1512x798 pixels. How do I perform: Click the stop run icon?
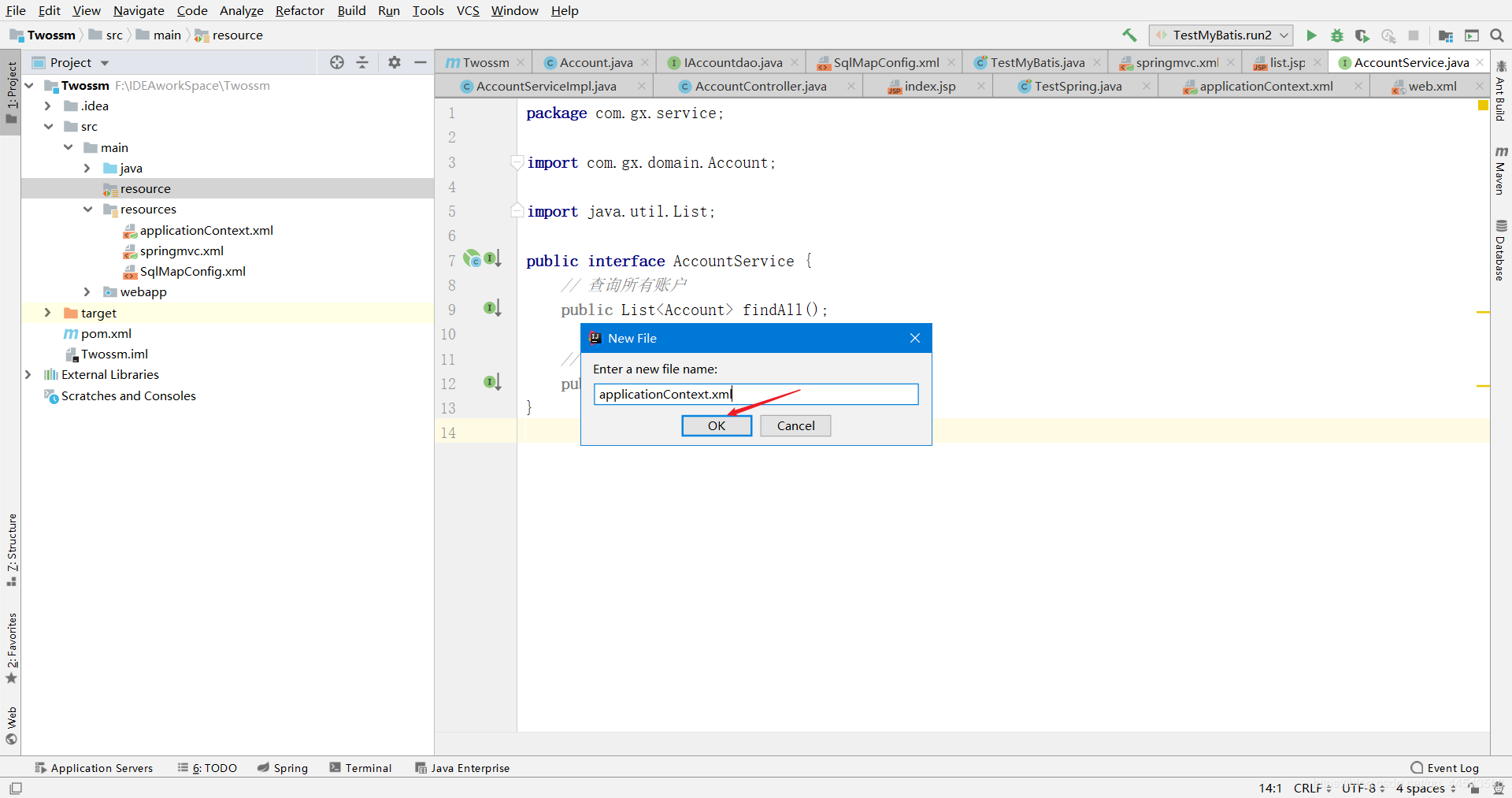coord(1414,35)
